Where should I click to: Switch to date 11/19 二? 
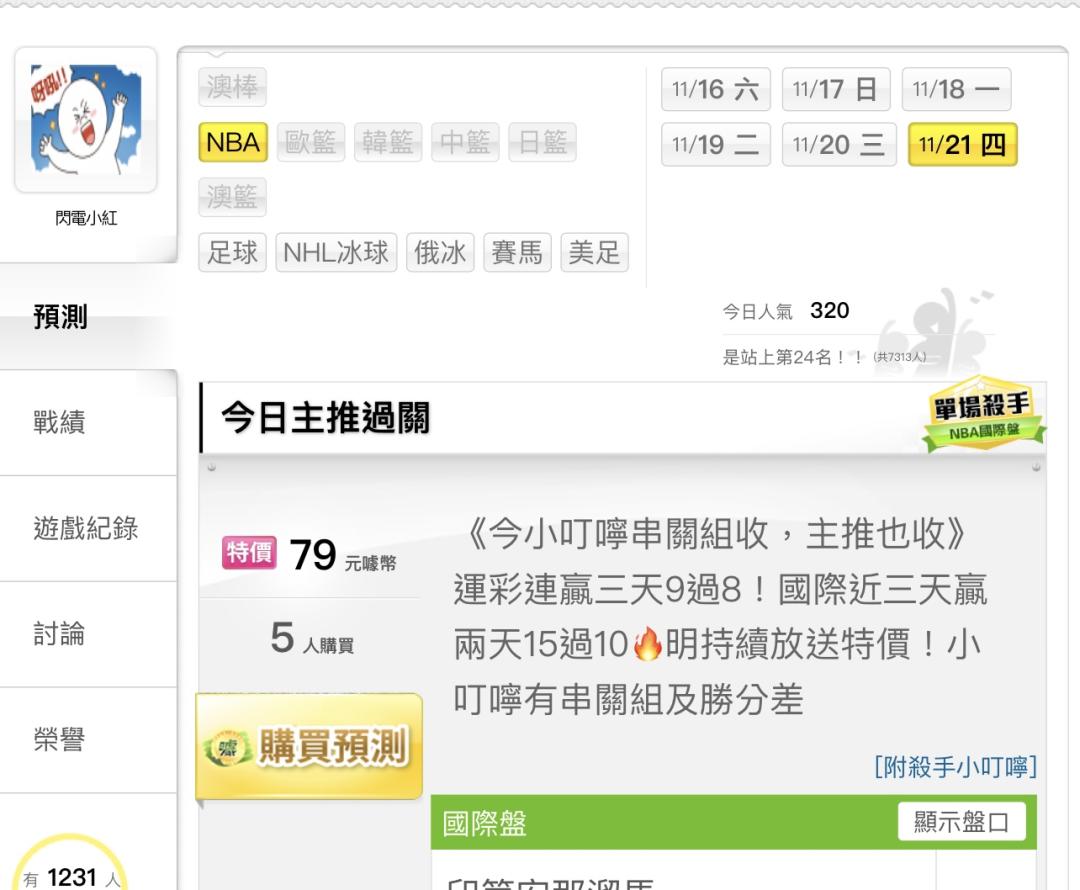(716, 145)
